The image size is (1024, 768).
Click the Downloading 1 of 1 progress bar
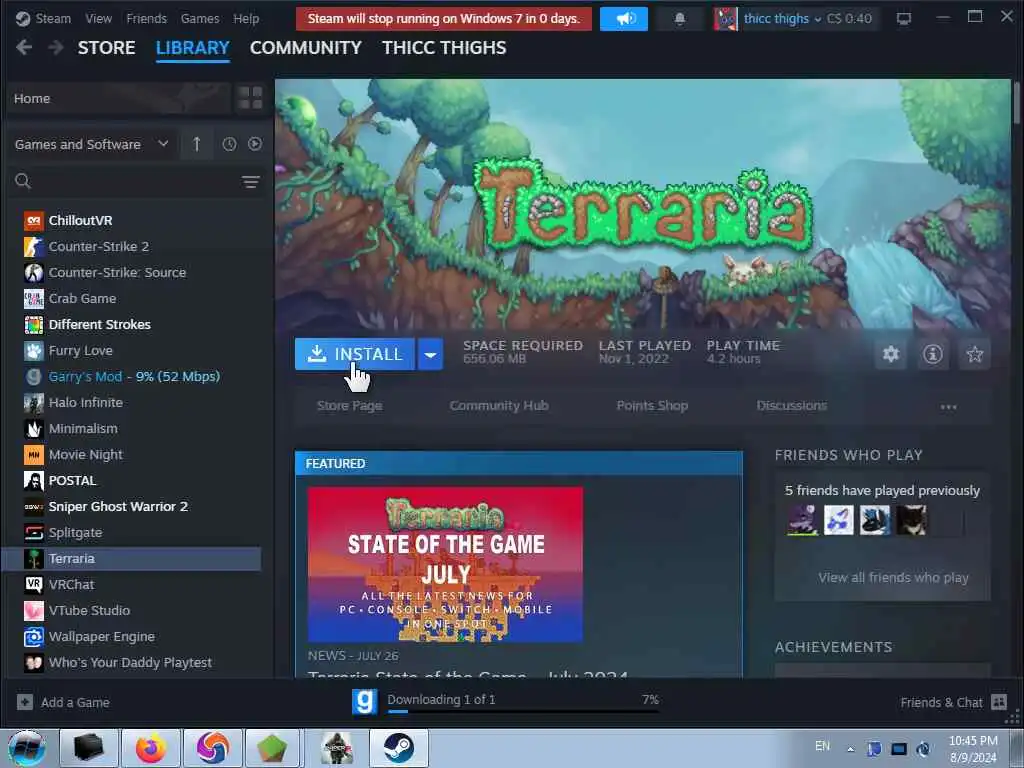click(x=523, y=711)
